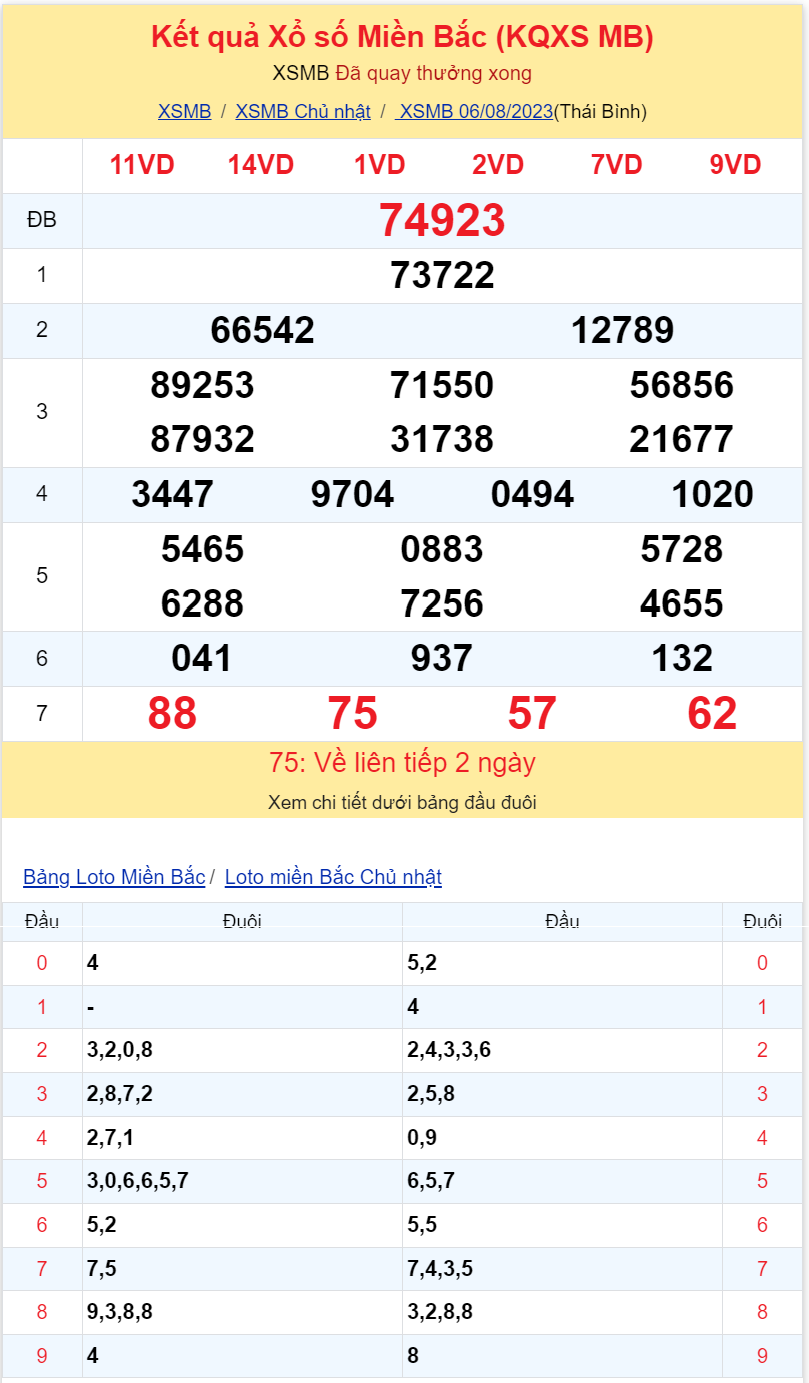Screen dimensions: 809x1383
Task: Click sixth prize number 937
Action: [442, 658]
